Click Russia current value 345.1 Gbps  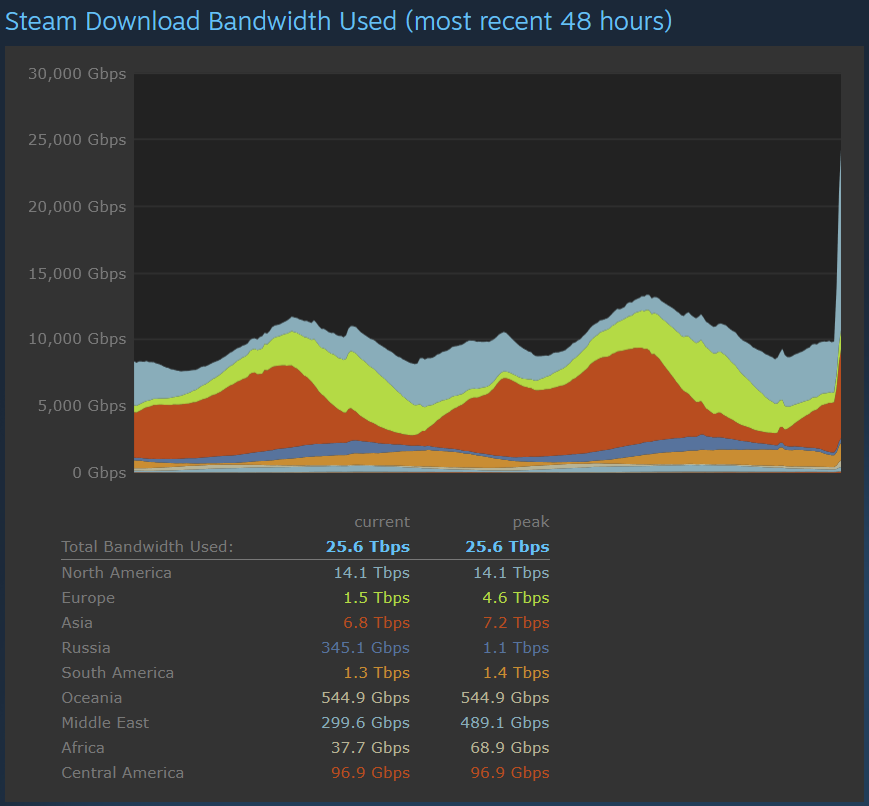(x=365, y=647)
